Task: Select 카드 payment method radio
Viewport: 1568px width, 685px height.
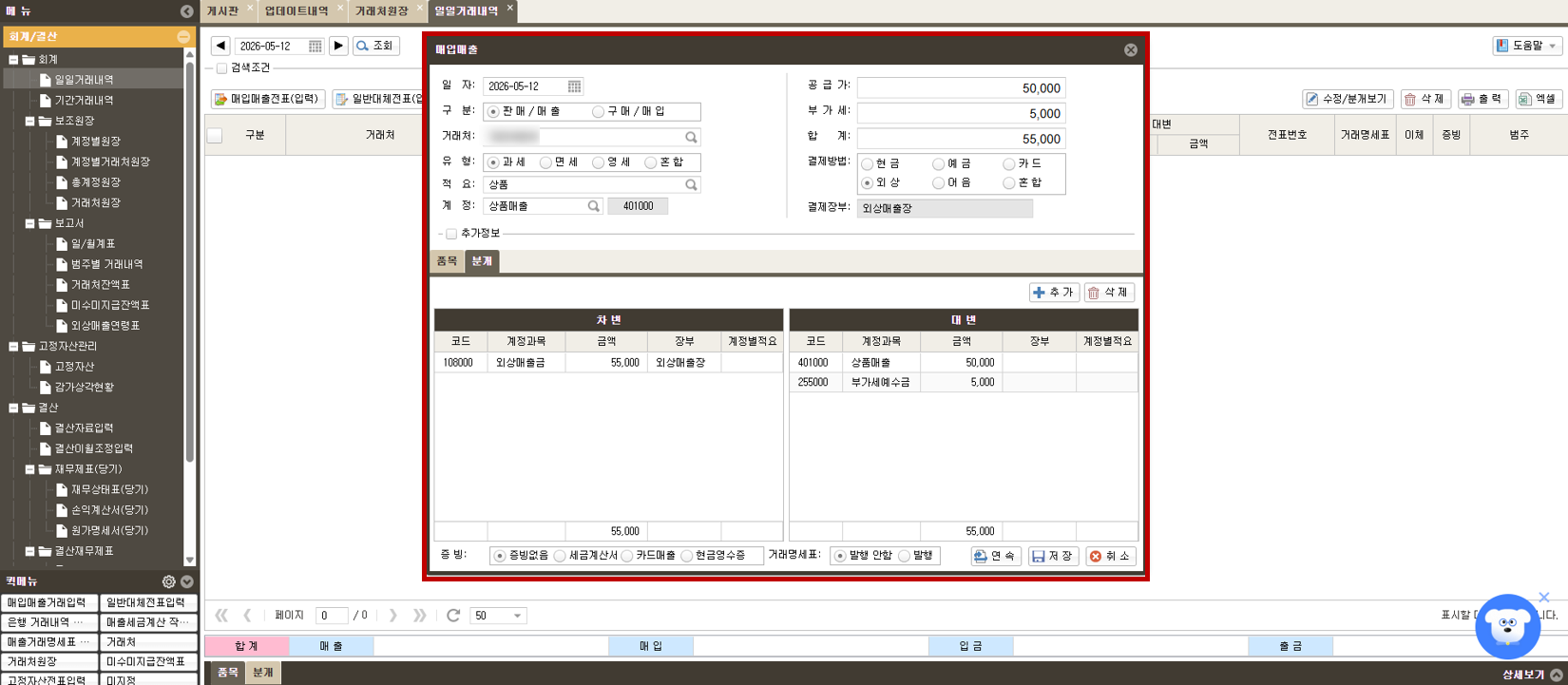Action: coord(1008,164)
